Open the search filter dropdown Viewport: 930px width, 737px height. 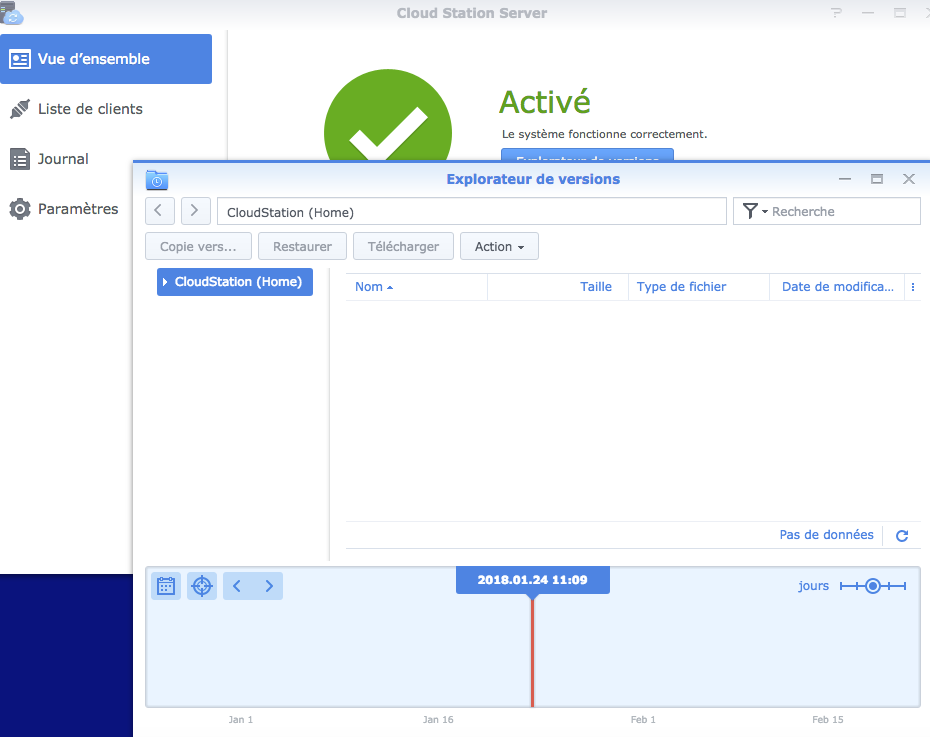pyautogui.click(x=755, y=211)
